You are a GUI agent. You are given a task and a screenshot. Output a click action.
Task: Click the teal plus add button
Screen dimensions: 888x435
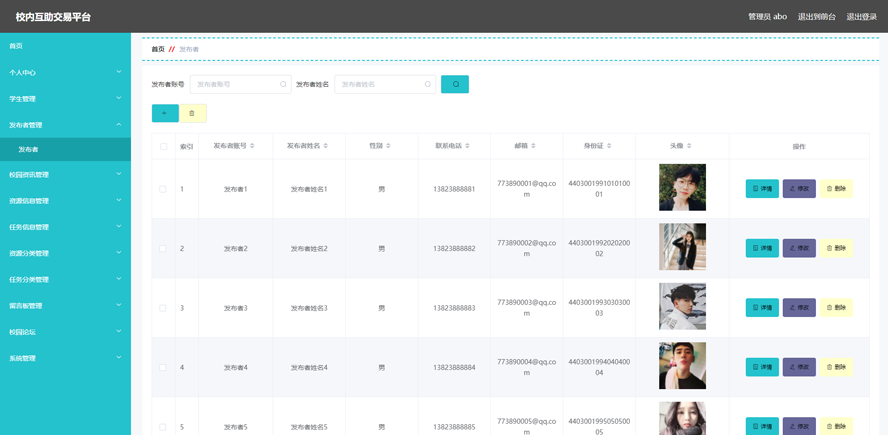(165, 113)
